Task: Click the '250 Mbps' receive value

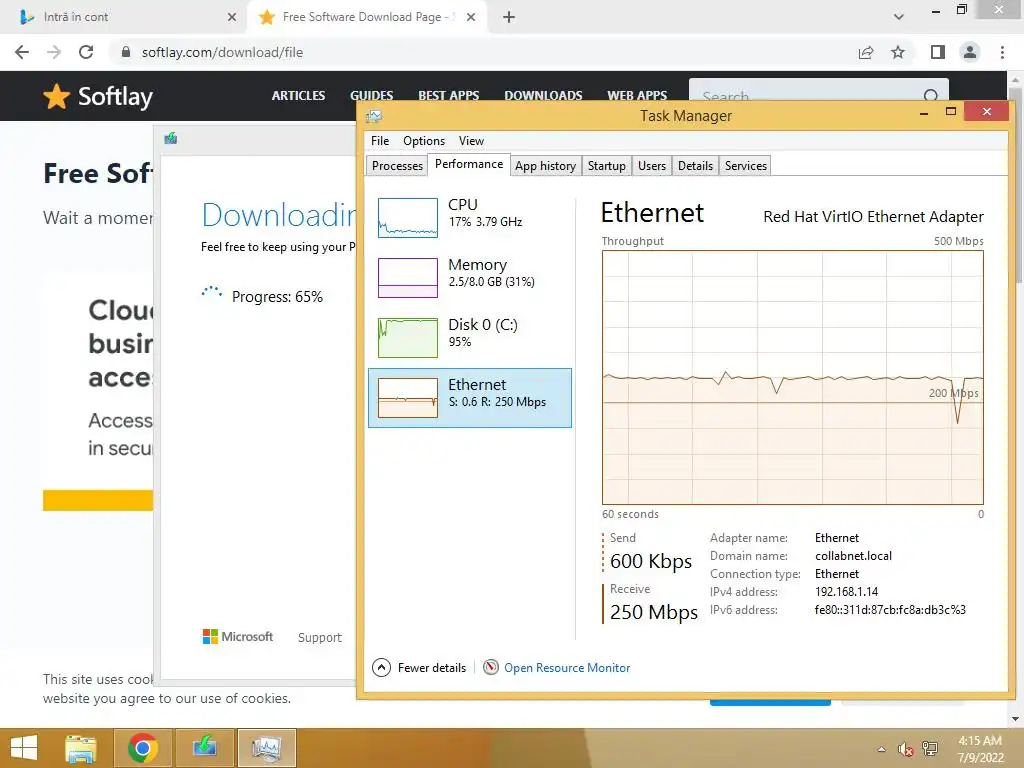Action: click(x=654, y=612)
